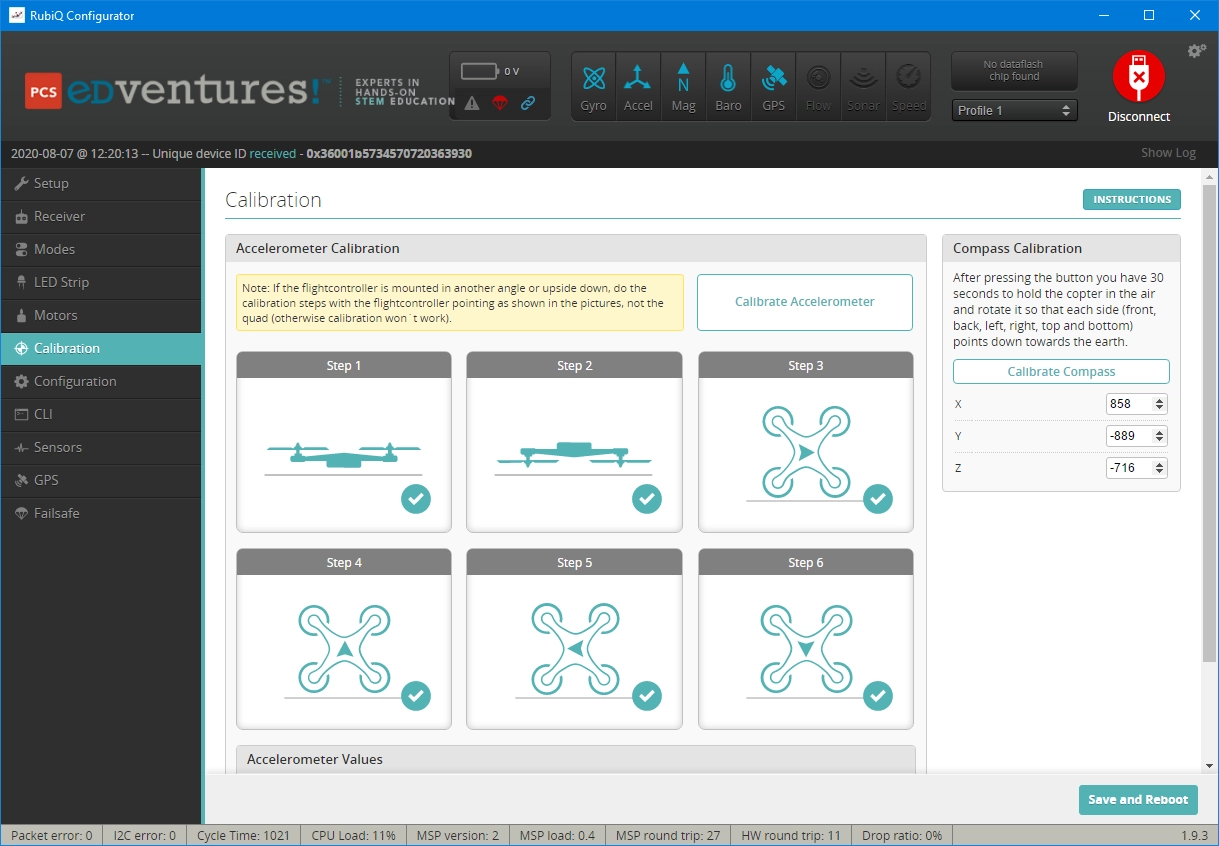1219x846 pixels.
Task: Click the MSP round trip: 27 entry
Action: point(668,835)
